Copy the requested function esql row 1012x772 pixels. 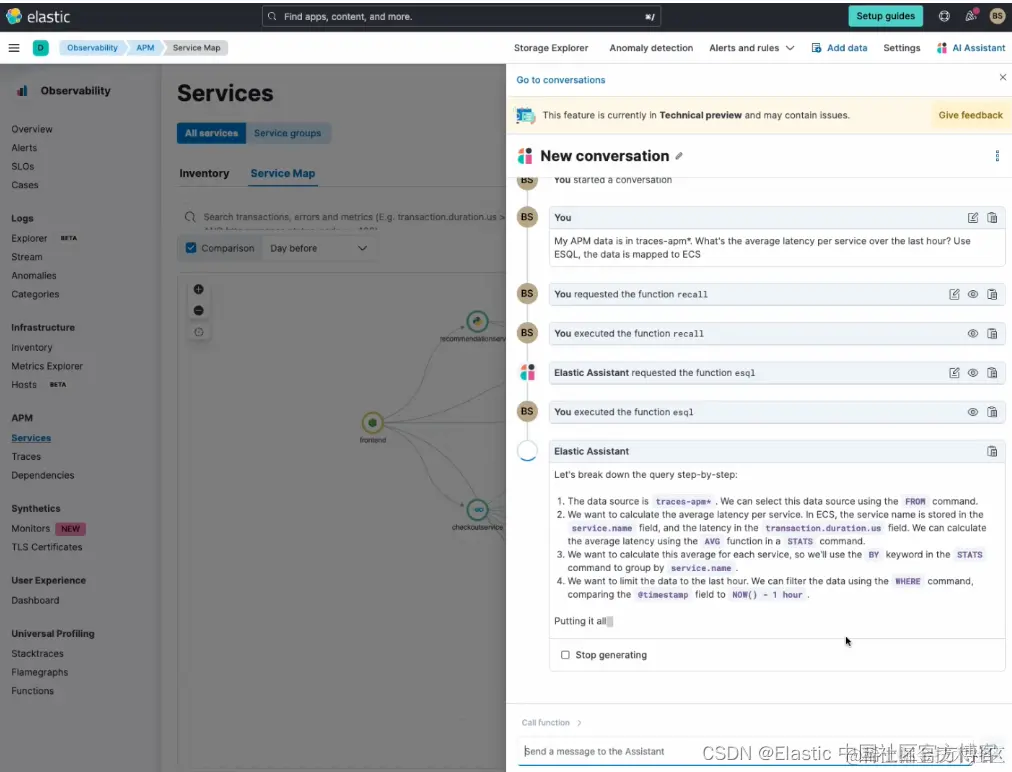pyautogui.click(x=992, y=373)
